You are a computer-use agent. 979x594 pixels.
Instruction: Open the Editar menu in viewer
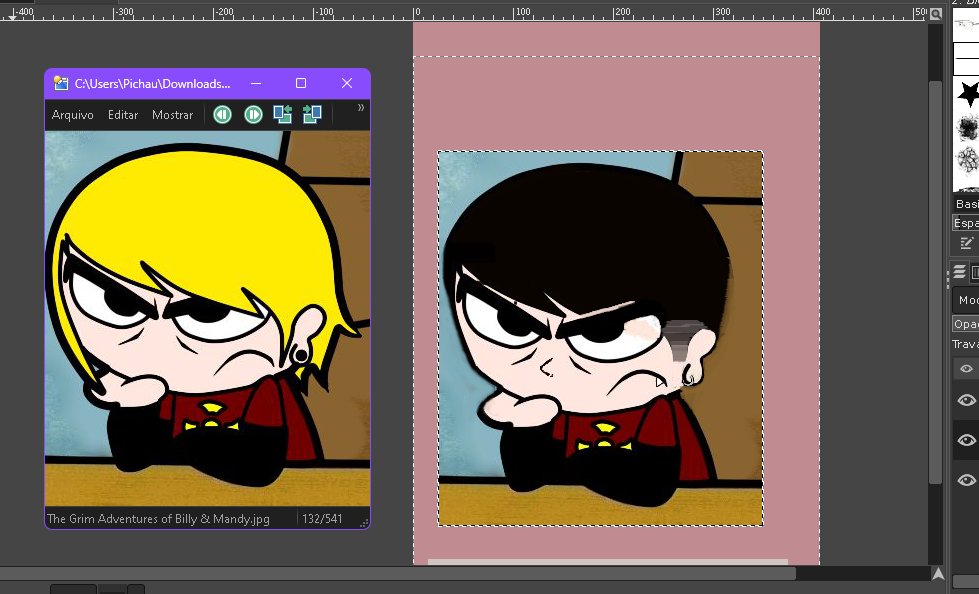coord(123,115)
